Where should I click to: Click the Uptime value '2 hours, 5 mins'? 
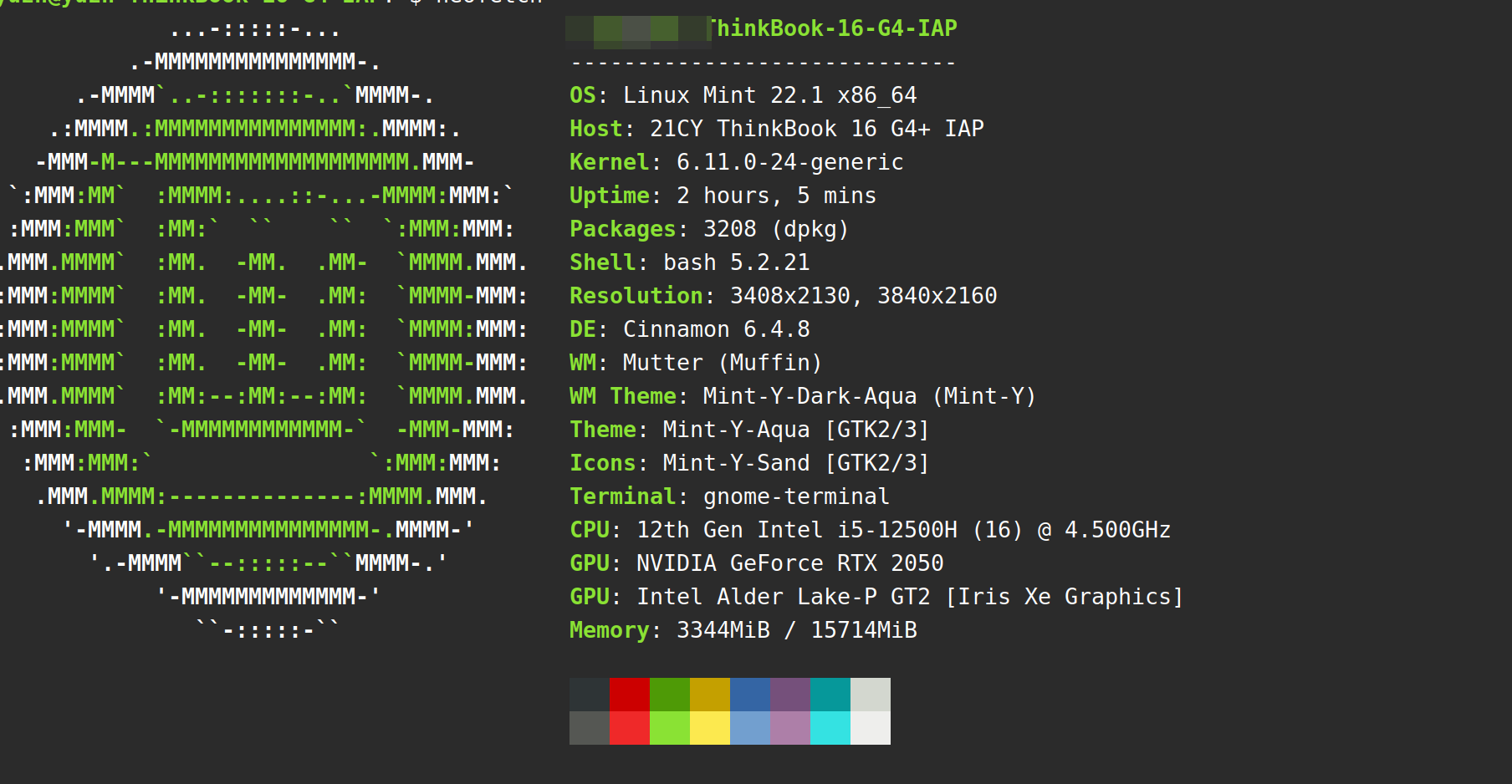tap(777, 196)
